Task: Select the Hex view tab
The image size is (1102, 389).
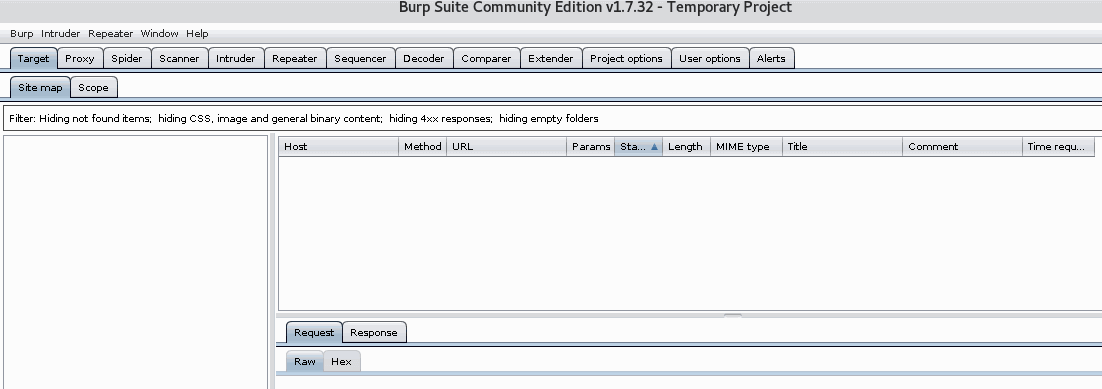Action: click(342, 361)
